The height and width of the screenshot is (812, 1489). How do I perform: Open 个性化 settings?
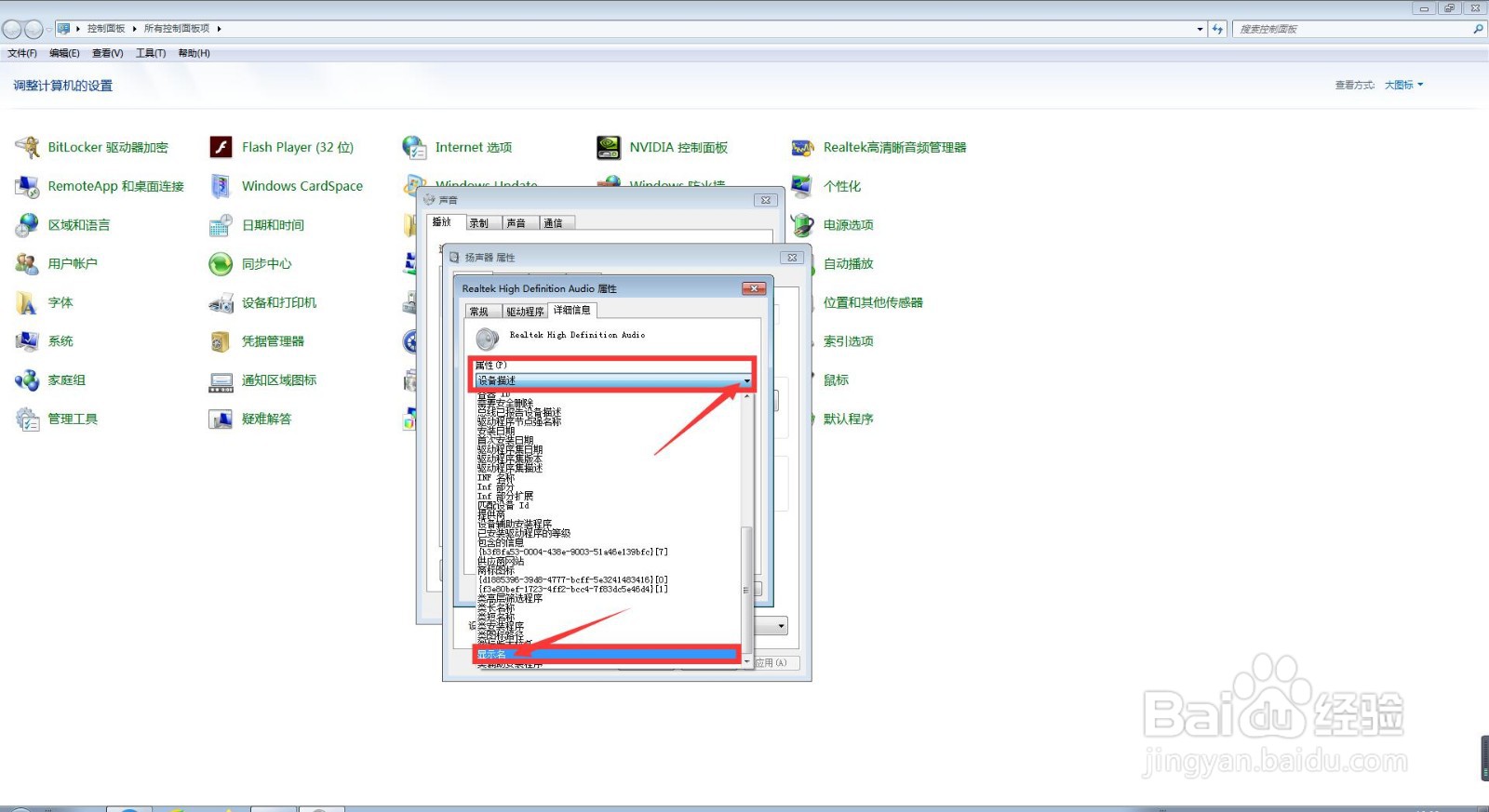point(826,186)
